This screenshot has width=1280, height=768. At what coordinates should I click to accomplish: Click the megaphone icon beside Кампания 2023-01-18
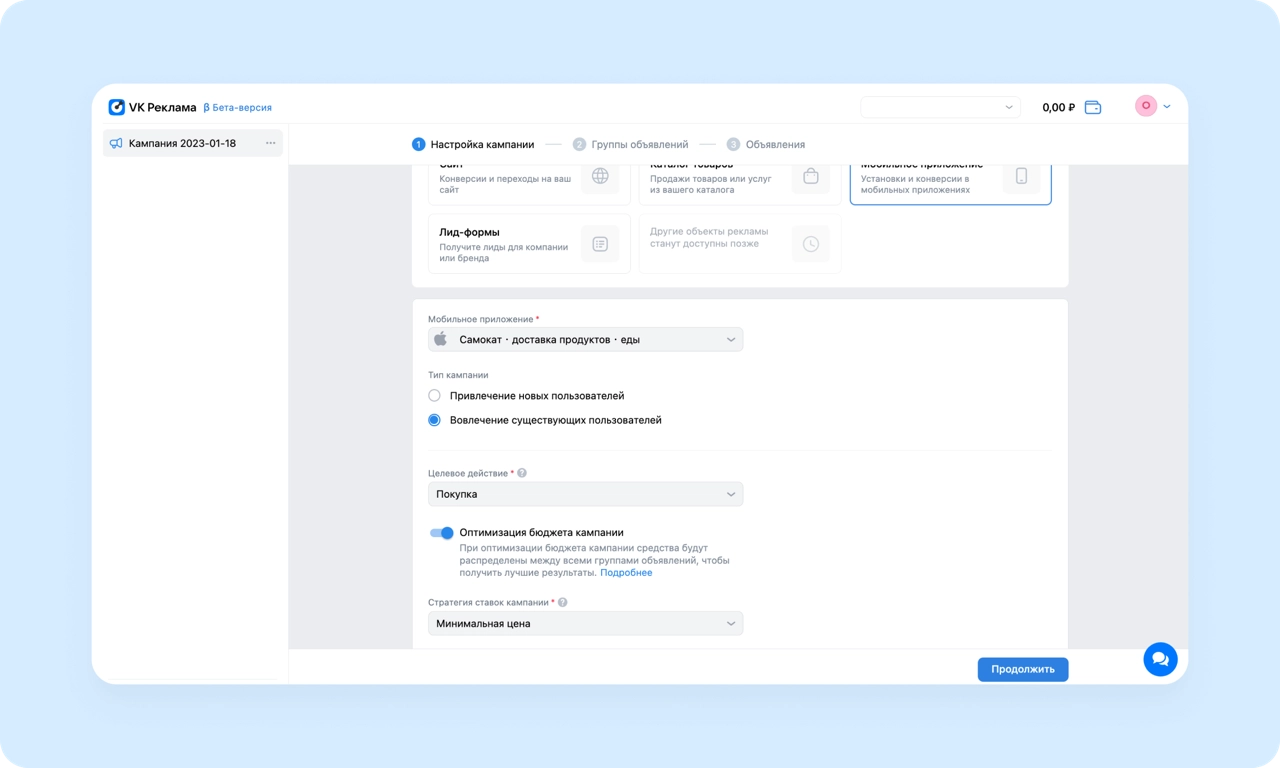(116, 143)
